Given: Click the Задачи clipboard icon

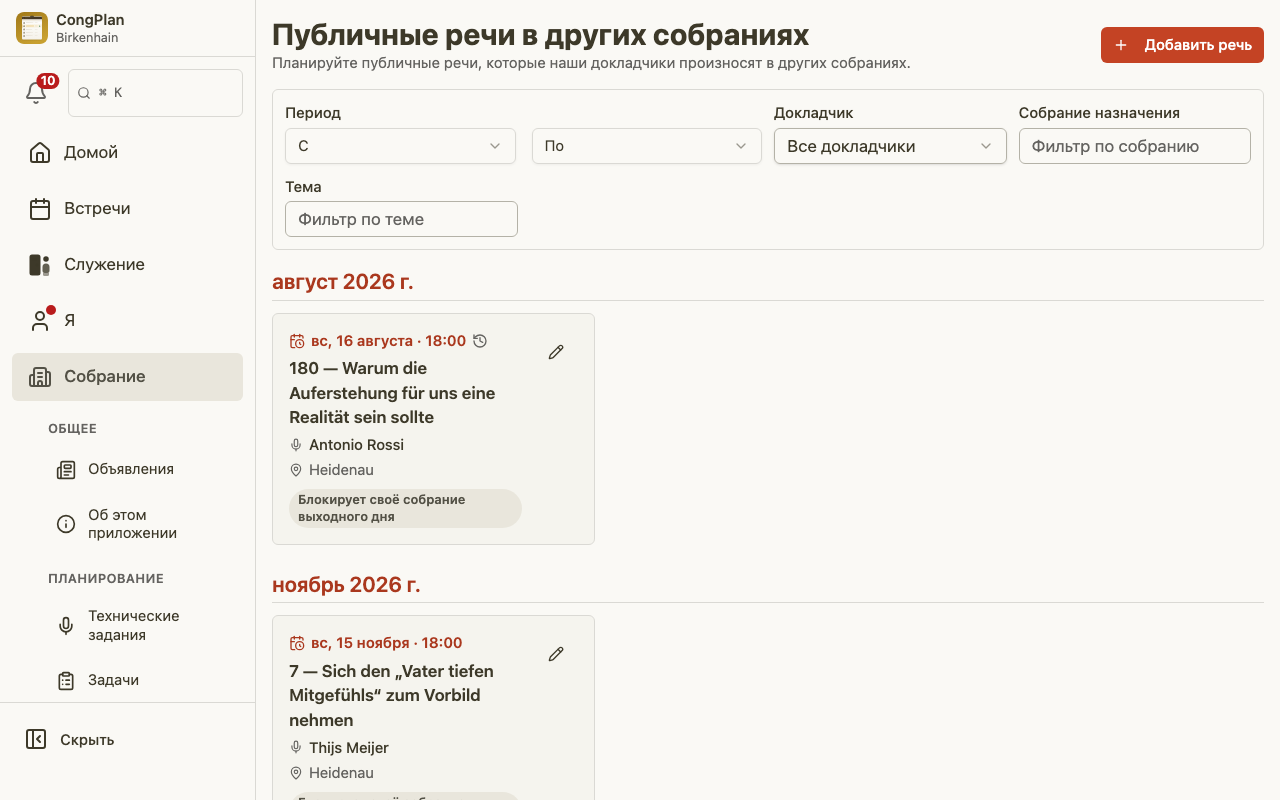Looking at the screenshot, I should click(x=66, y=680).
